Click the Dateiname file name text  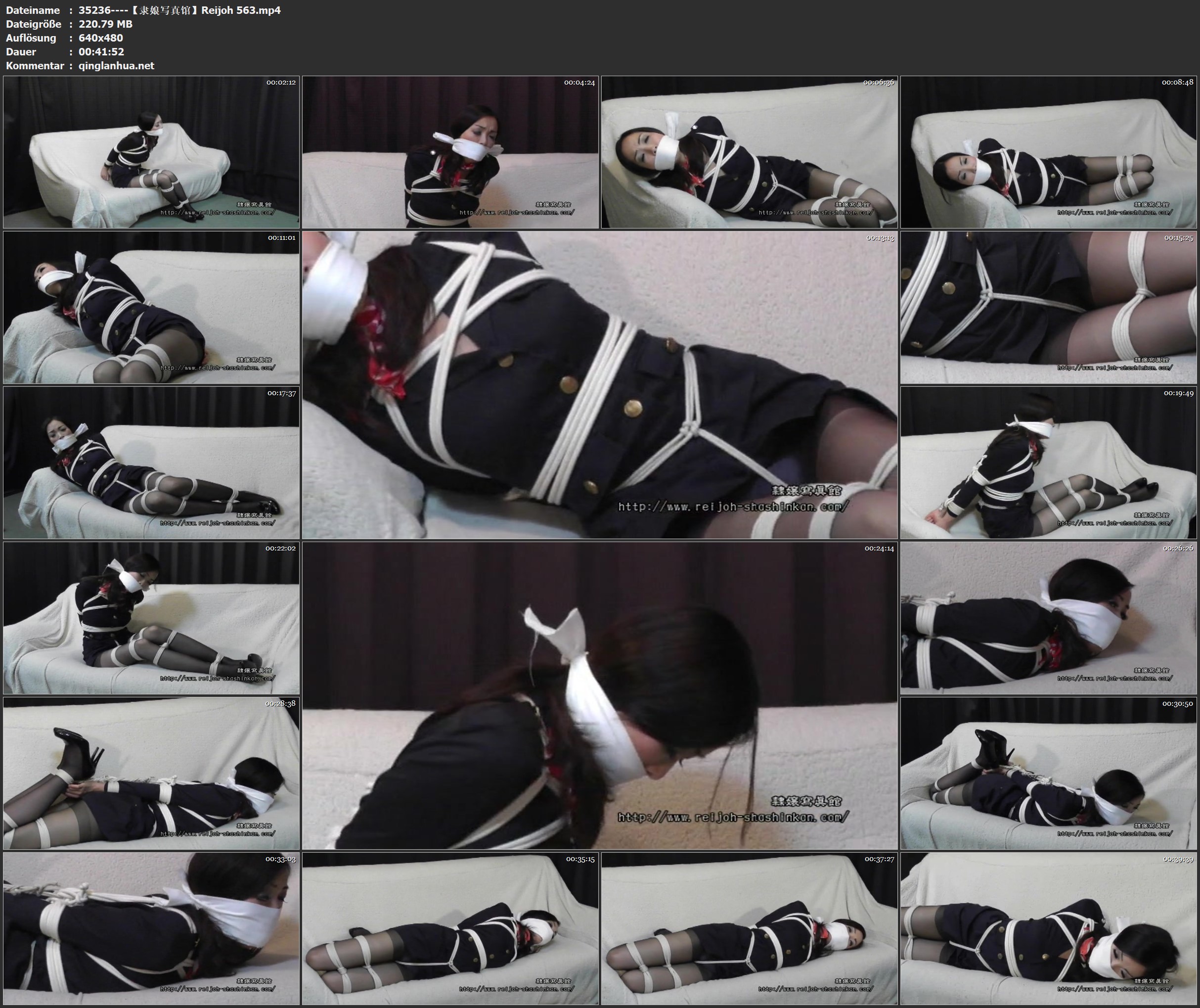179,10
